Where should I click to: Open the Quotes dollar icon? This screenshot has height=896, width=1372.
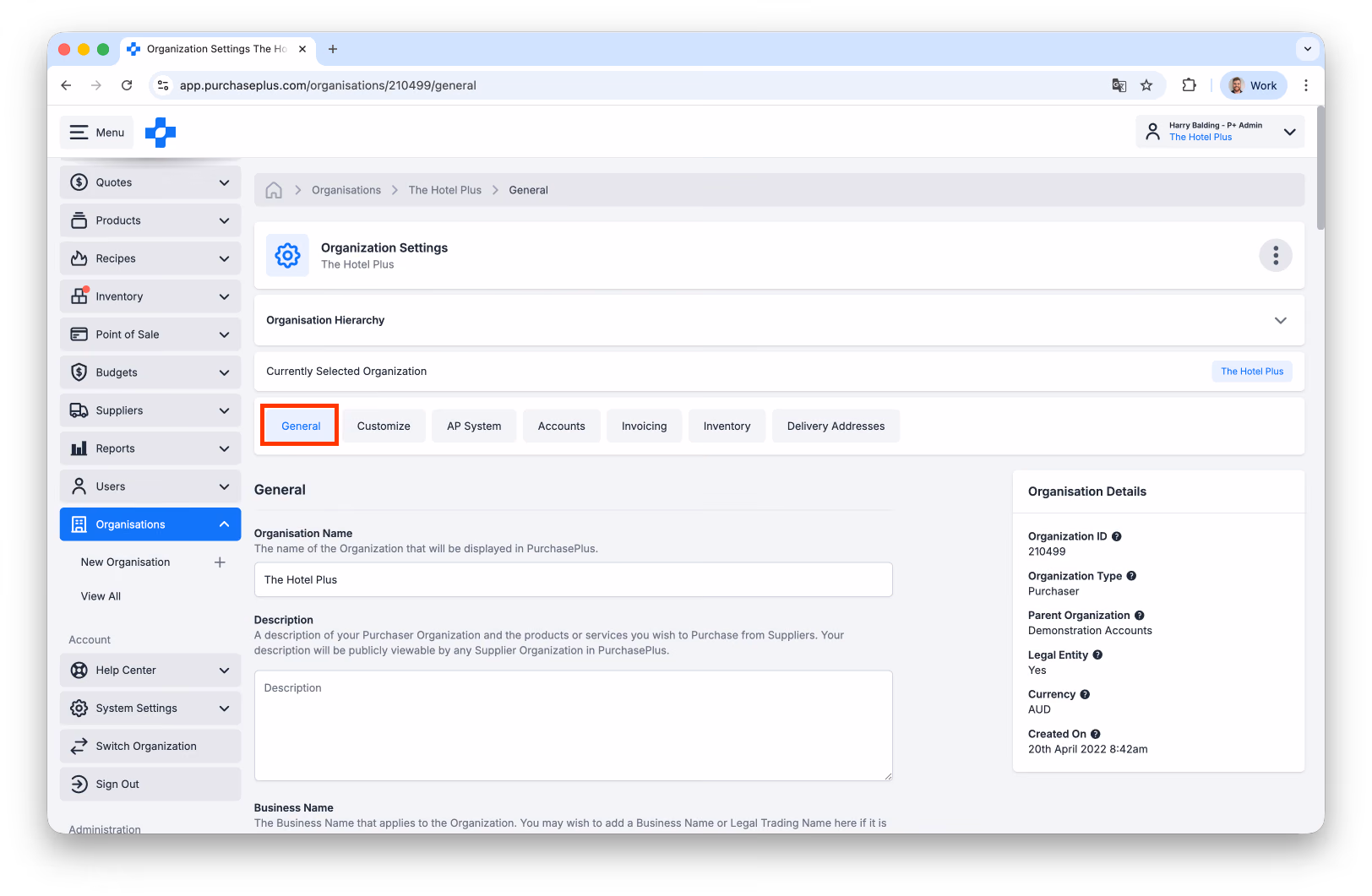pyautogui.click(x=79, y=182)
